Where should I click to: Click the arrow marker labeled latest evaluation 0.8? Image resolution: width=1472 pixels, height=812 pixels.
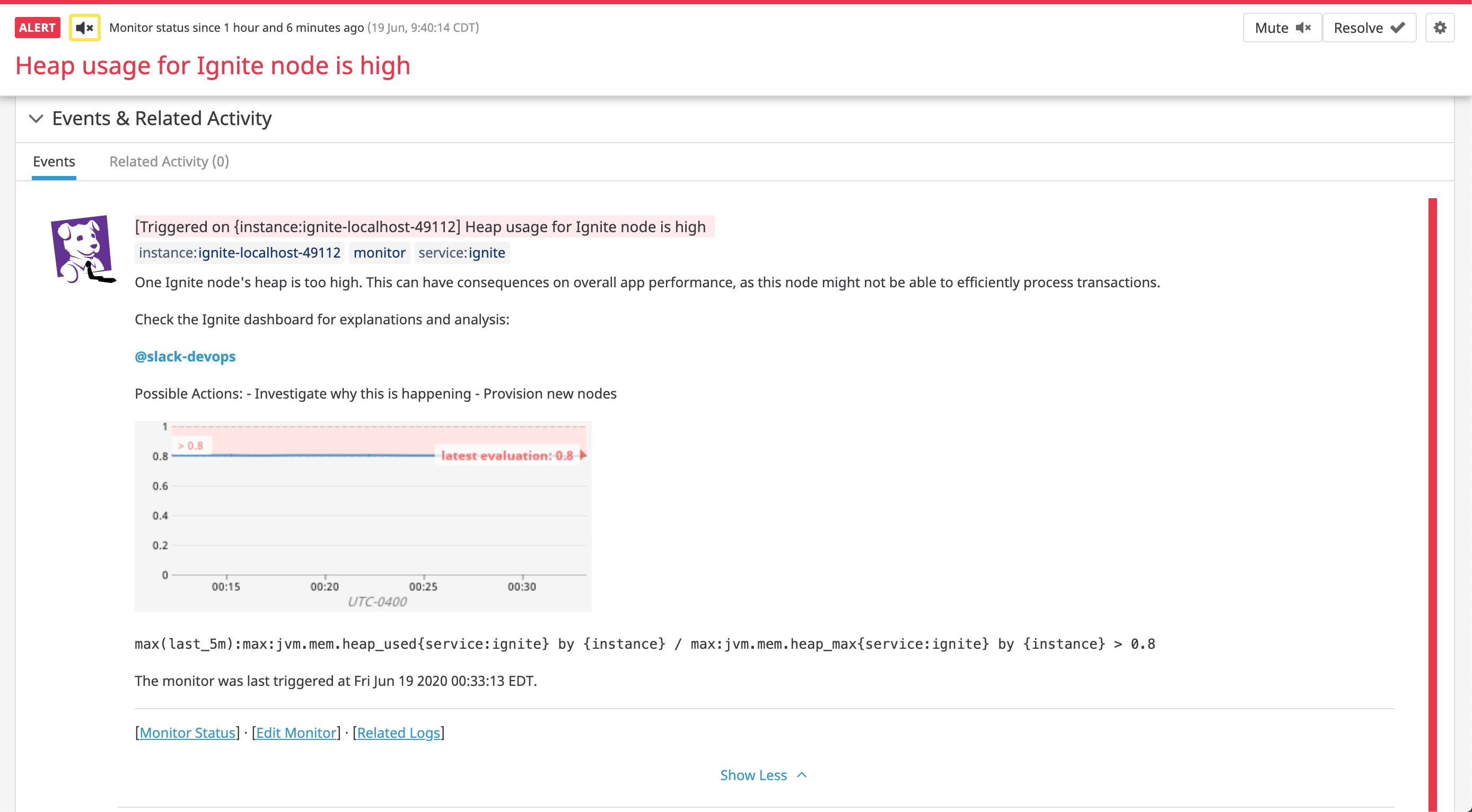pos(582,456)
